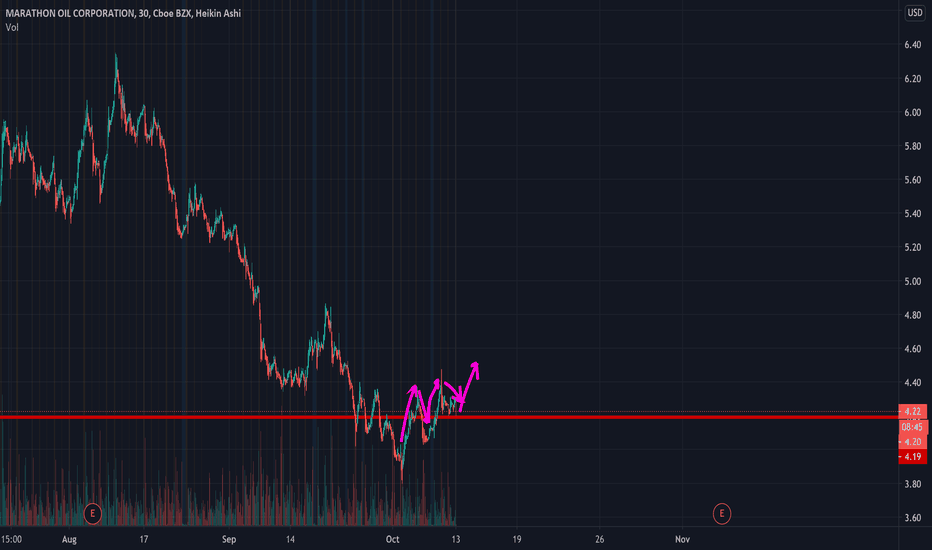This screenshot has height=550, width=932.
Task: Click the 13 date axis label
Action: pyautogui.click(x=455, y=539)
